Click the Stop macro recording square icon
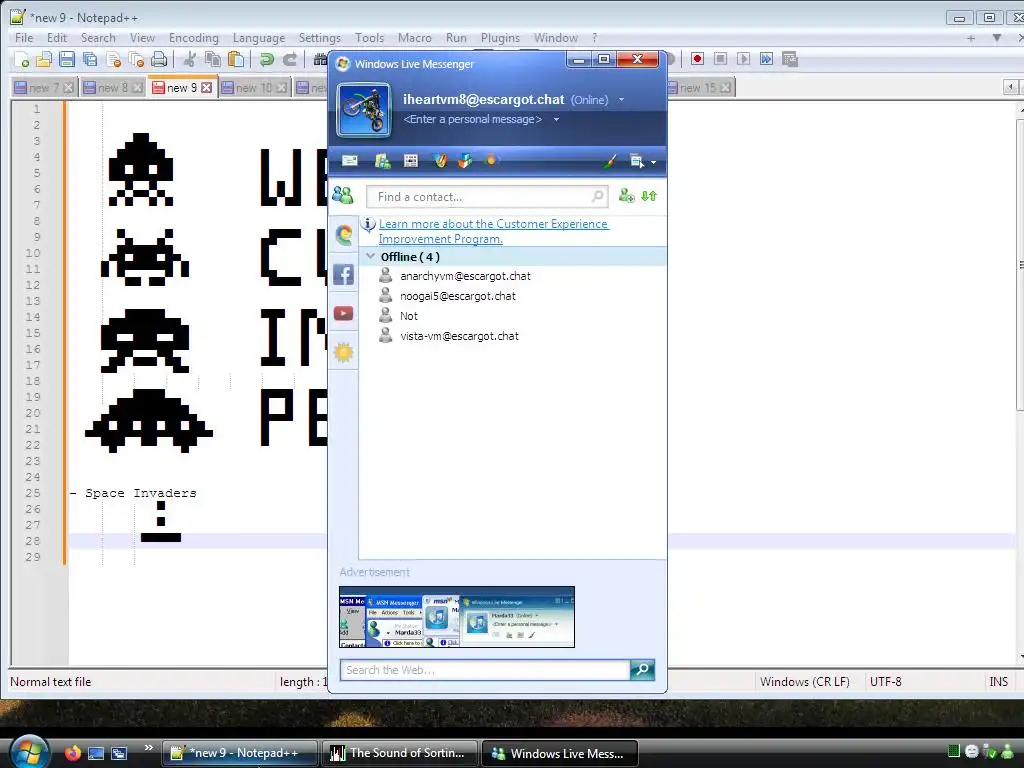 point(720,59)
